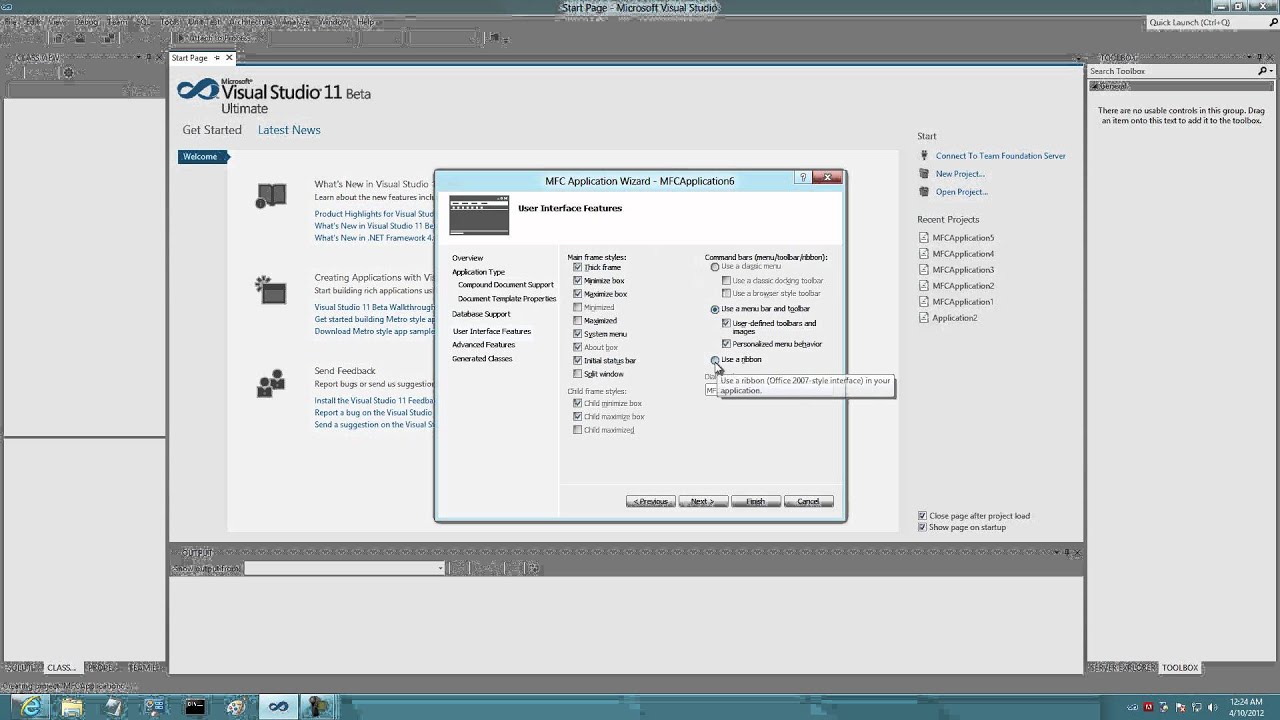Open the Team menu
Viewport: 1280px width, 720px height.
point(117,22)
